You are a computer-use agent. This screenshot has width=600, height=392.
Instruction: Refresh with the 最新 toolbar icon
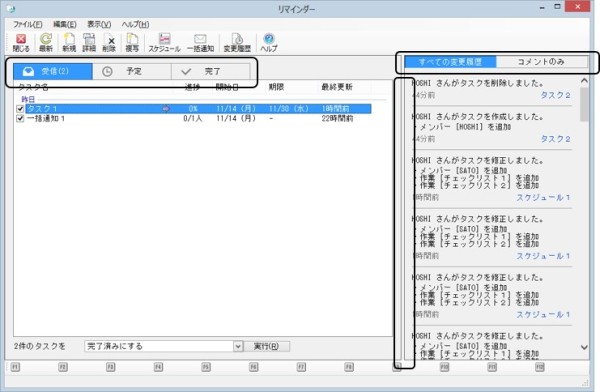tap(46, 42)
